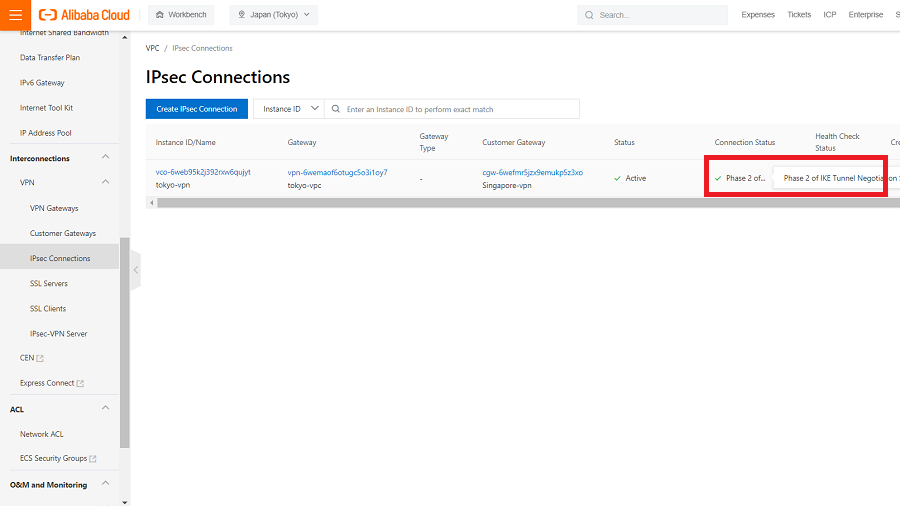Collapse the left sidebar using the handle
The image size is (900, 506).
click(136, 270)
